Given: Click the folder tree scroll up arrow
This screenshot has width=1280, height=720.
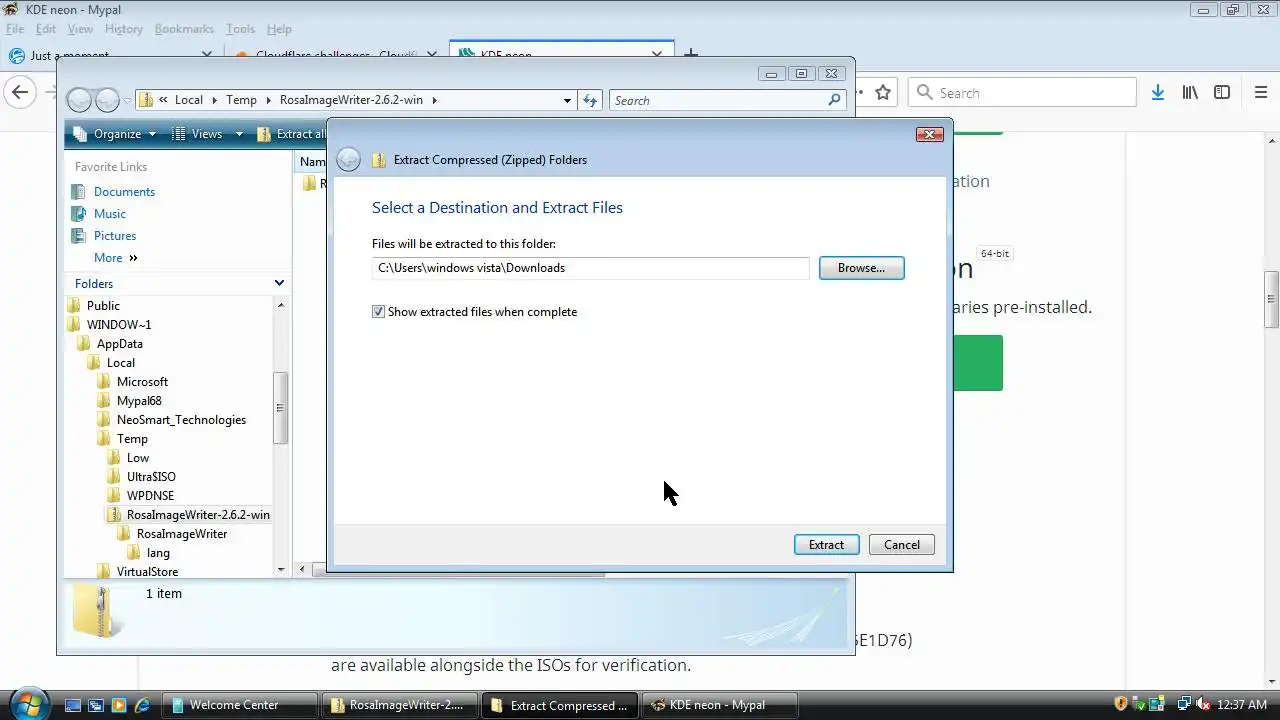Looking at the screenshot, I should [x=280, y=305].
